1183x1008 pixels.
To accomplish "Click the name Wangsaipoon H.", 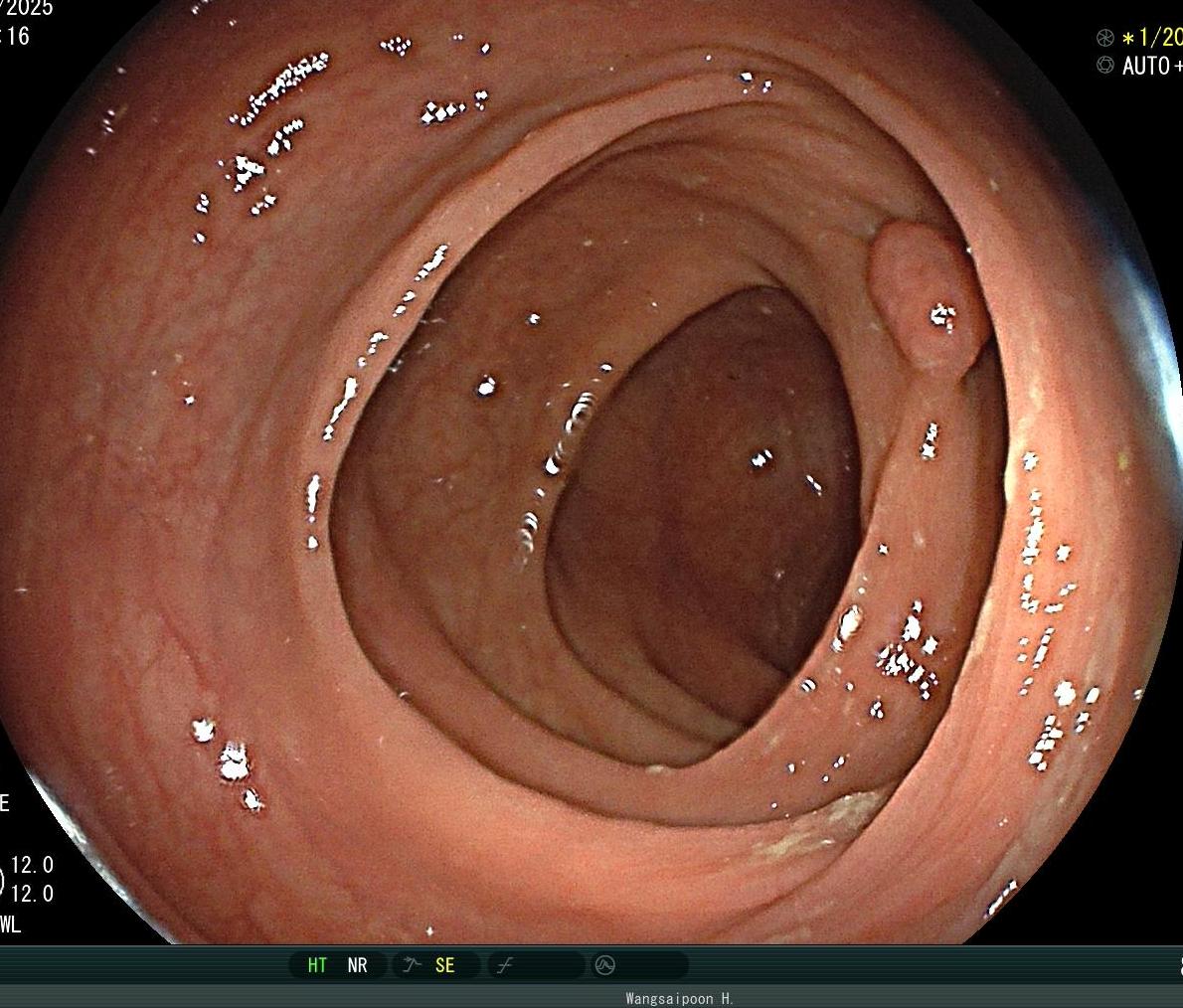I will point(679,998).
